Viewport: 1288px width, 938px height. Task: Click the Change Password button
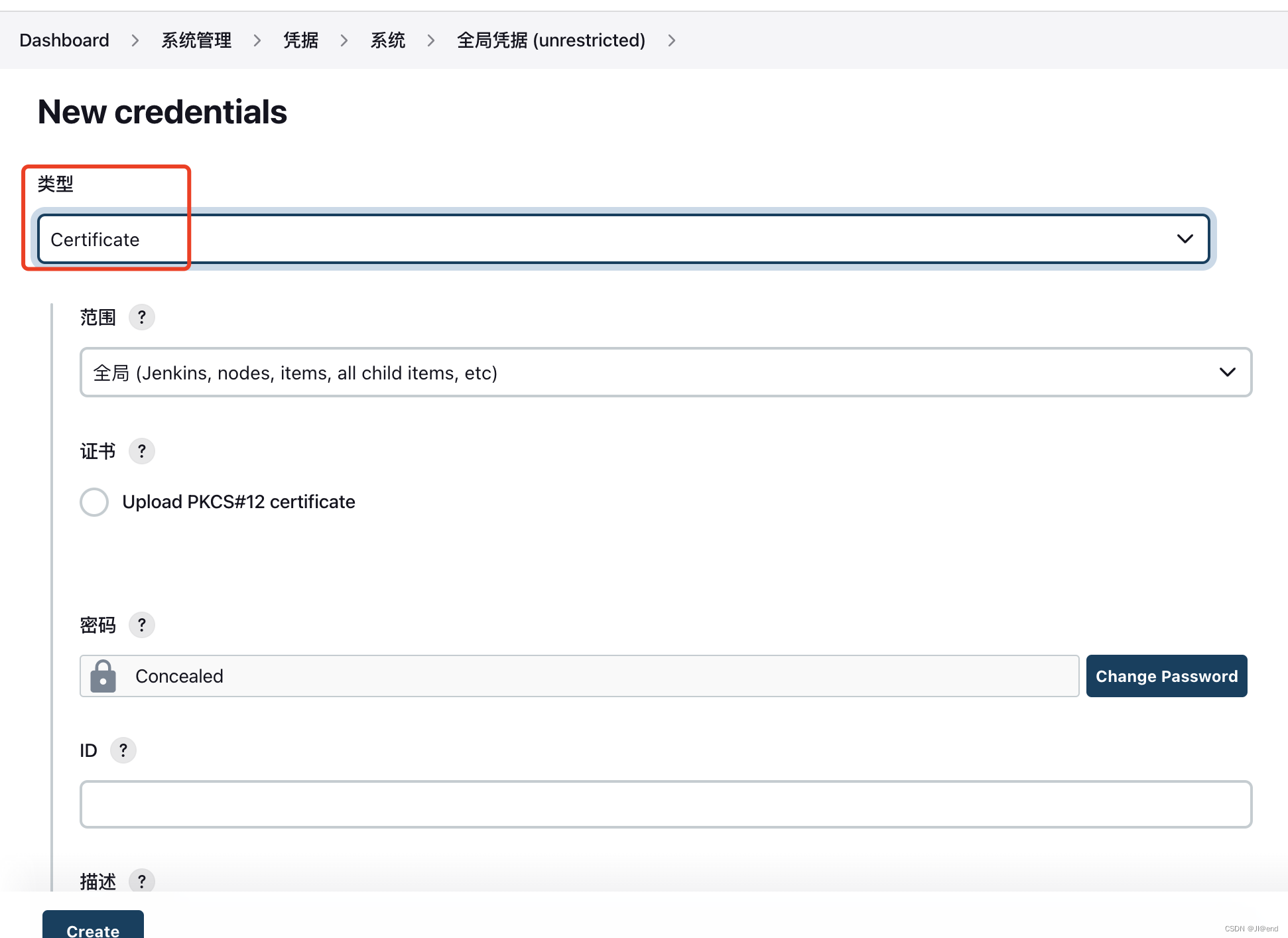(1167, 676)
